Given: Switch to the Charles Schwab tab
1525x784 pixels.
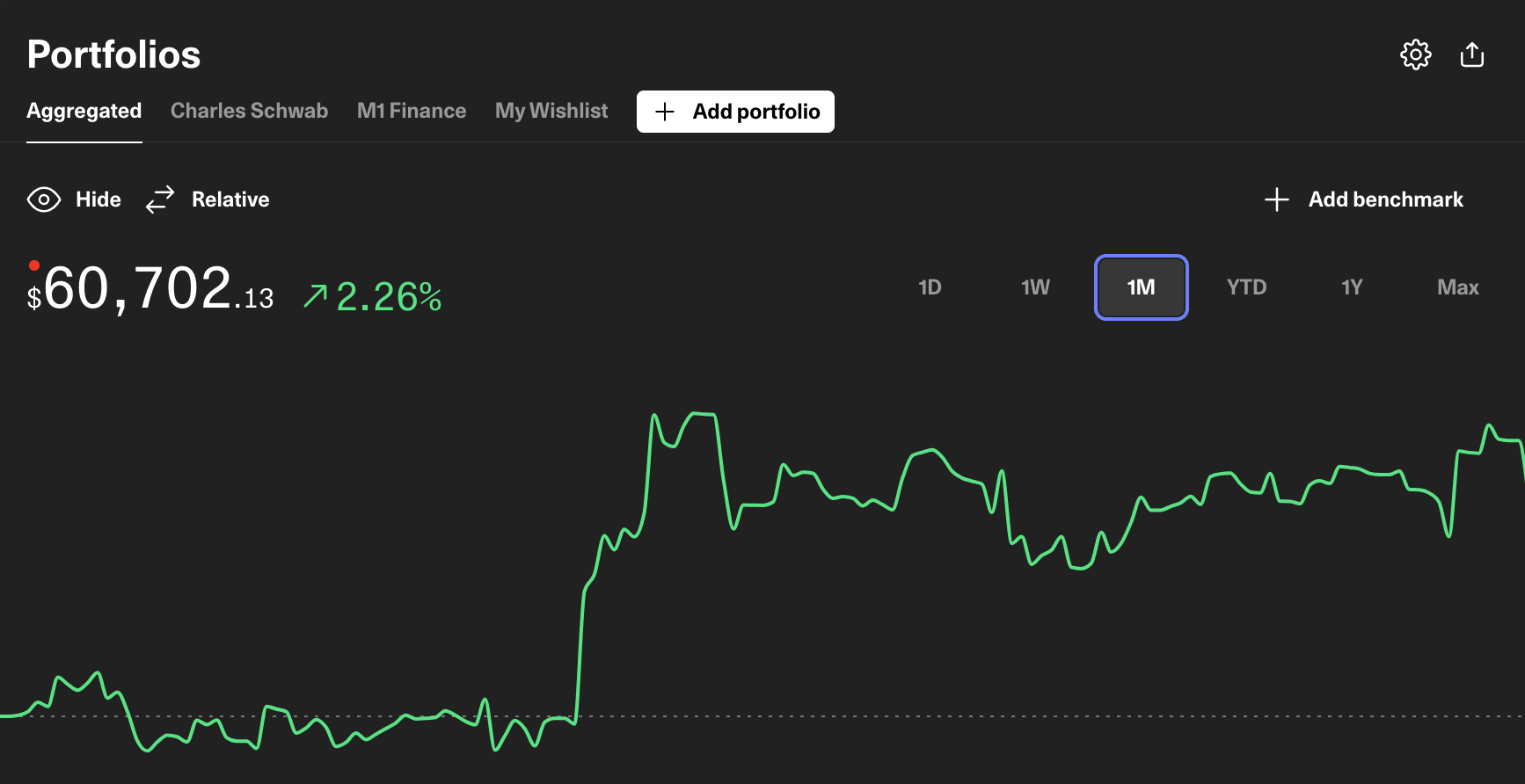Looking at the screenshot, I should [249, 111].
